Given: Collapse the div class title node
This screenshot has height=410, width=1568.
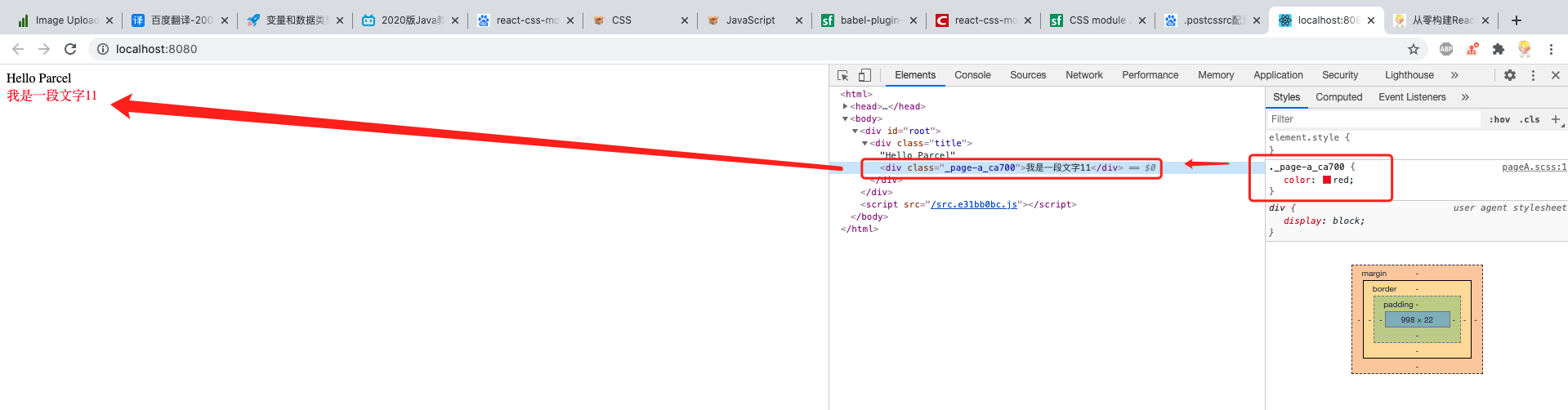Looking at the screenshot, I should click(x=864, y=144).
